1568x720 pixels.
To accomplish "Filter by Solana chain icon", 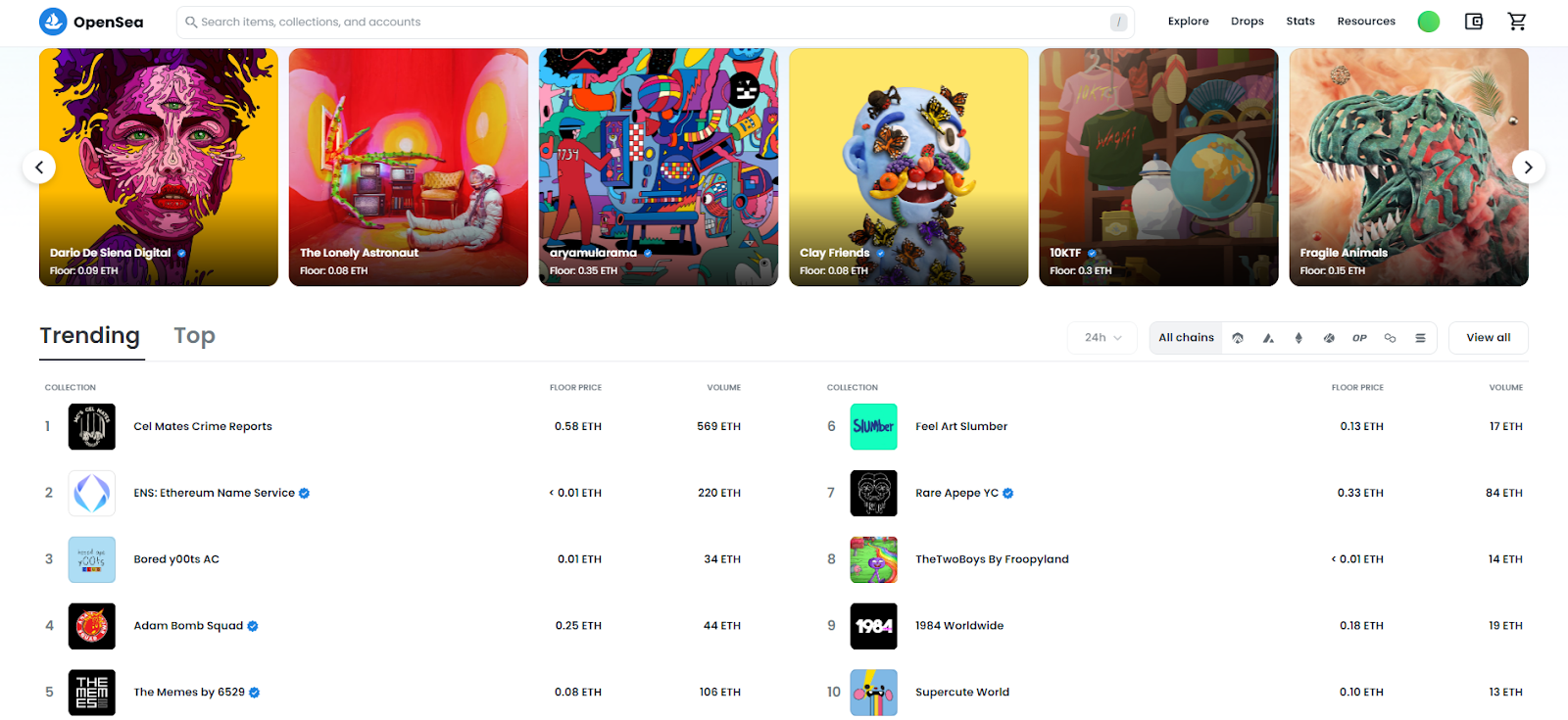I will click(x=1420, y=338).
